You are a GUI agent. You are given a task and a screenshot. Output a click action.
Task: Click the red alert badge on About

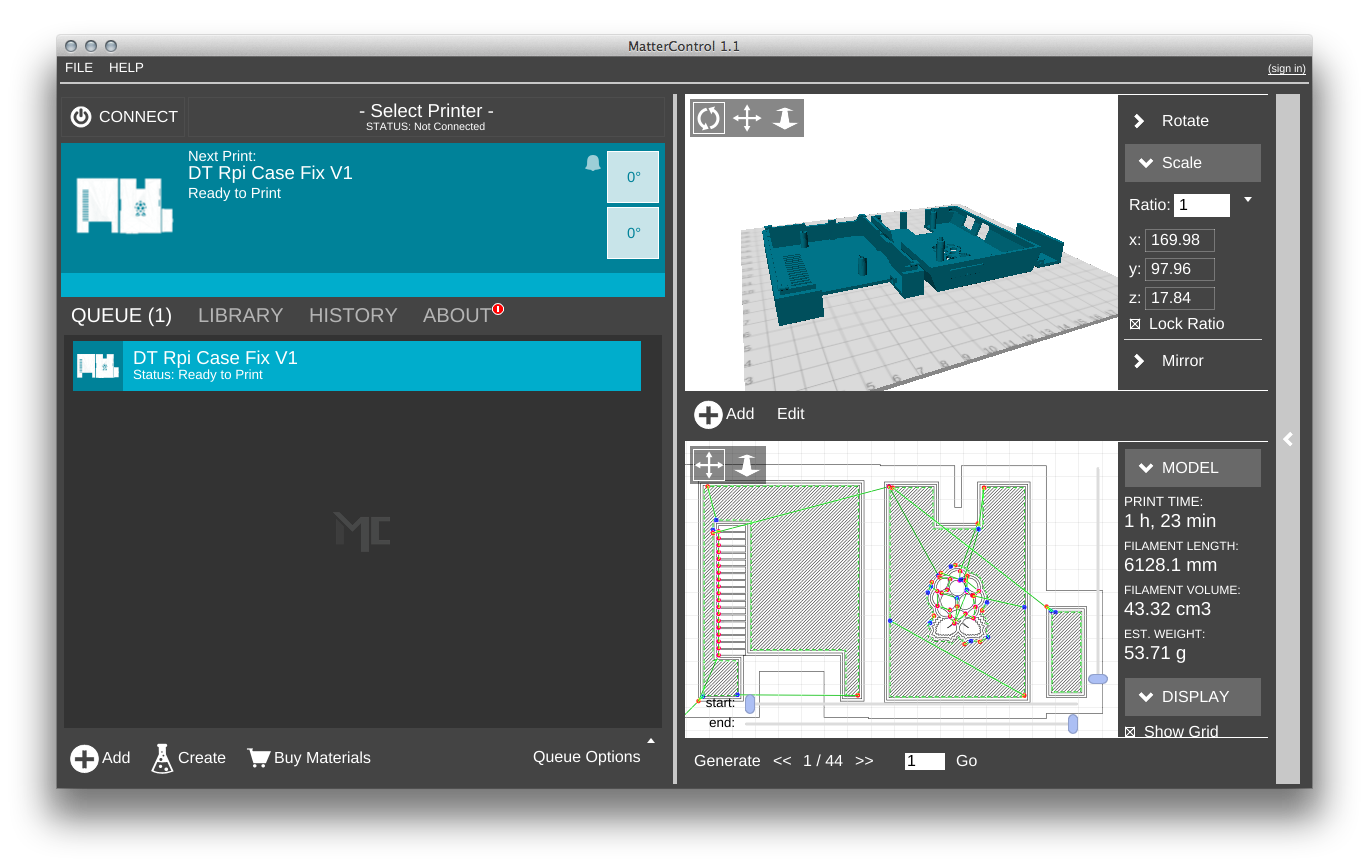pos(498,309)
